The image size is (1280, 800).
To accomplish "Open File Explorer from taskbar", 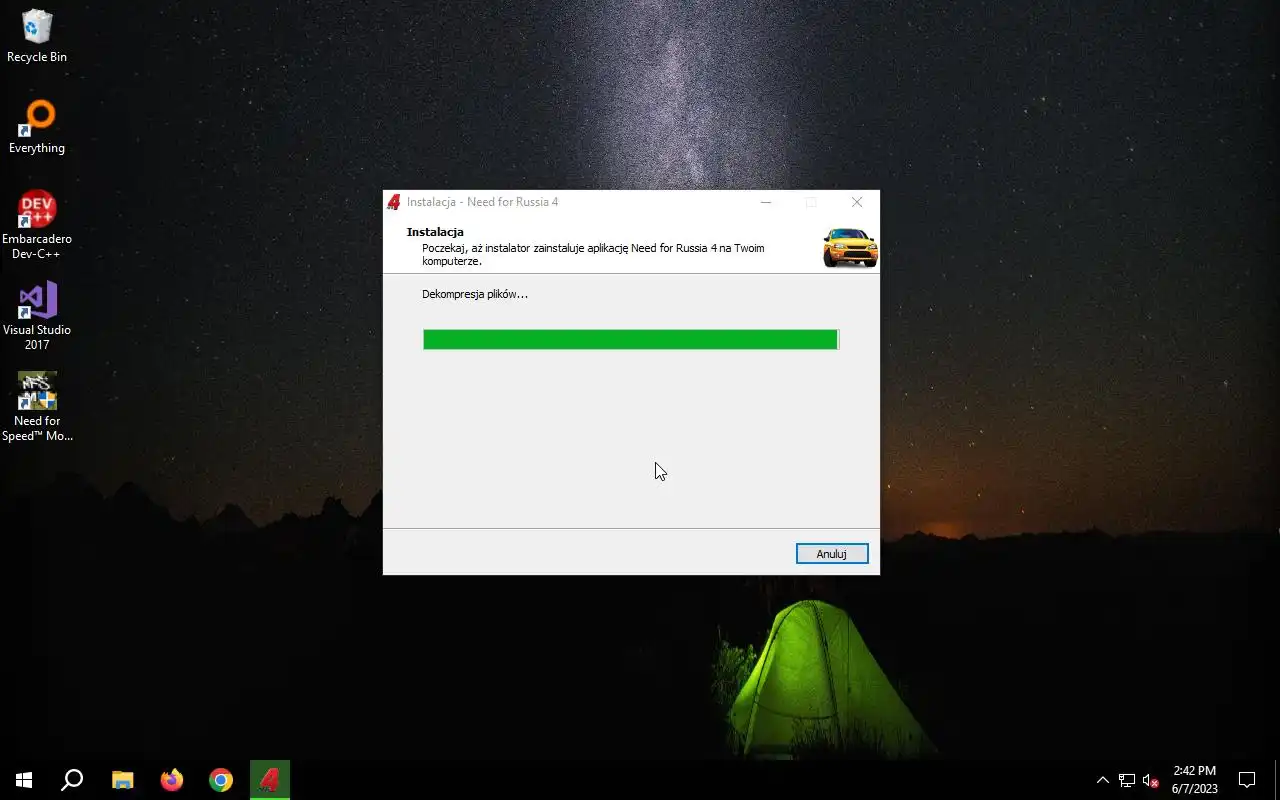I will pyautogui.click(x=122, y=780).
